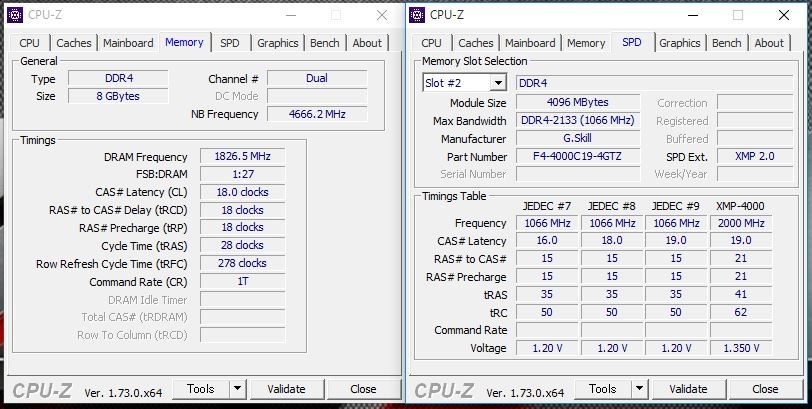The width and height of the screenshot is (812, 409).
Task: Switch to SPD tab in left window
Action: [230, 43]
